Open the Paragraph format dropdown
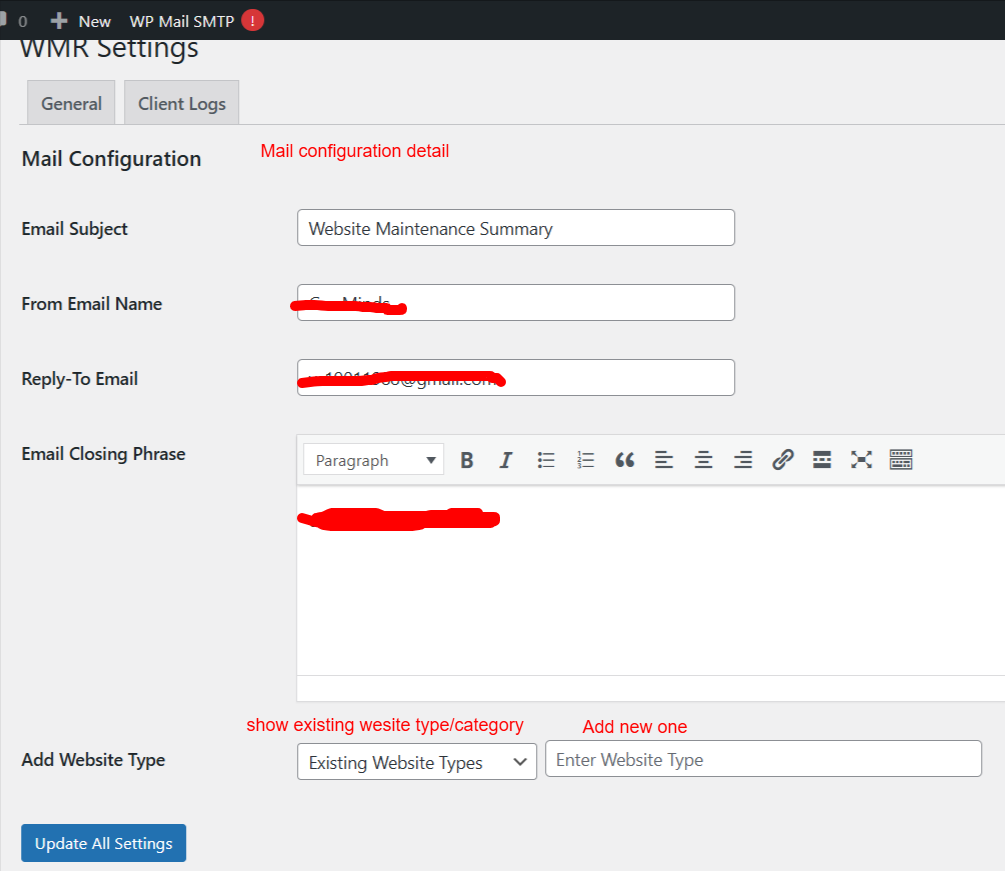Screen dimensions: 1005x871 pos(374,460)
